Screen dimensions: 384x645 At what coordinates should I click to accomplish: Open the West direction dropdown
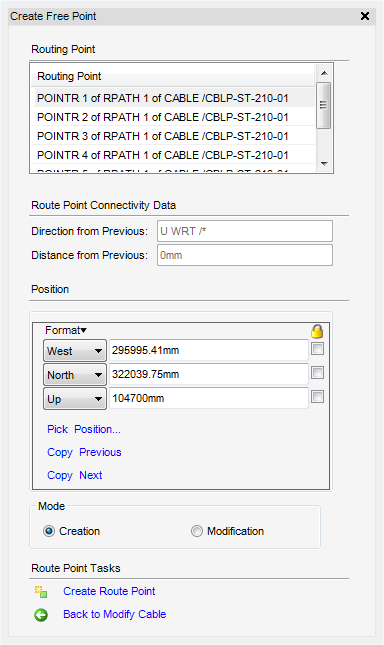[75, 351]
